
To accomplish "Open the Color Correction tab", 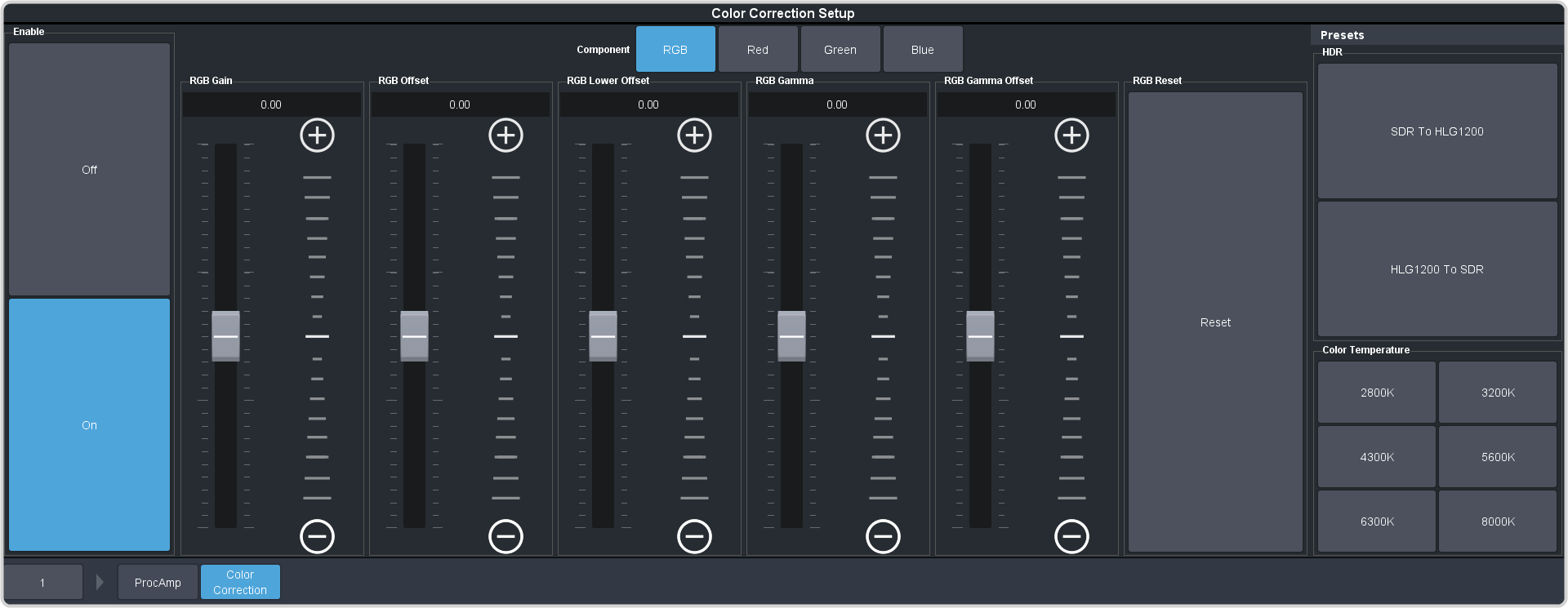I will click(x=240, y=582).
